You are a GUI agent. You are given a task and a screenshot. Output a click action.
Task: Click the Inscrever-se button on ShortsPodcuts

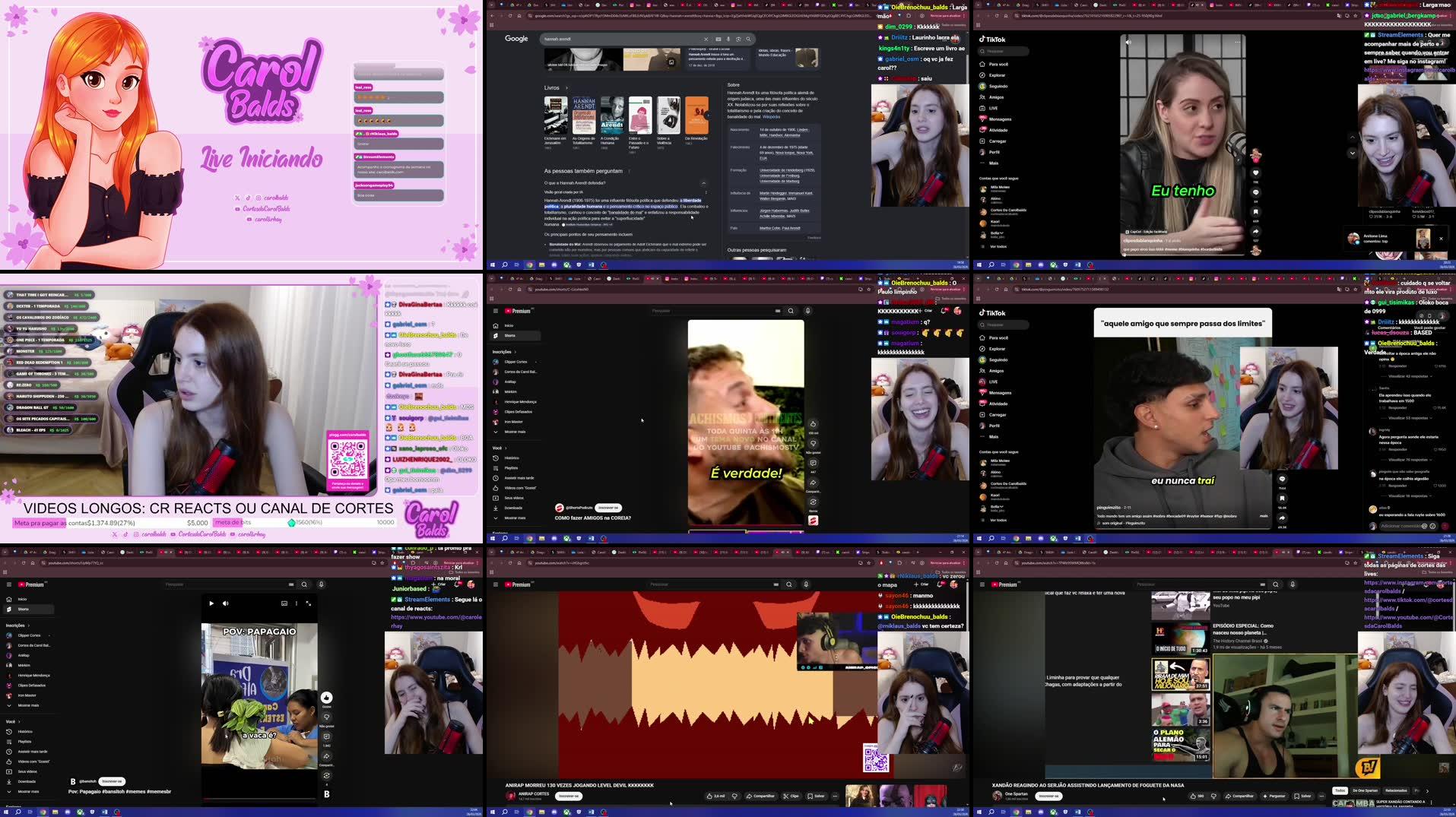[607, 508]
